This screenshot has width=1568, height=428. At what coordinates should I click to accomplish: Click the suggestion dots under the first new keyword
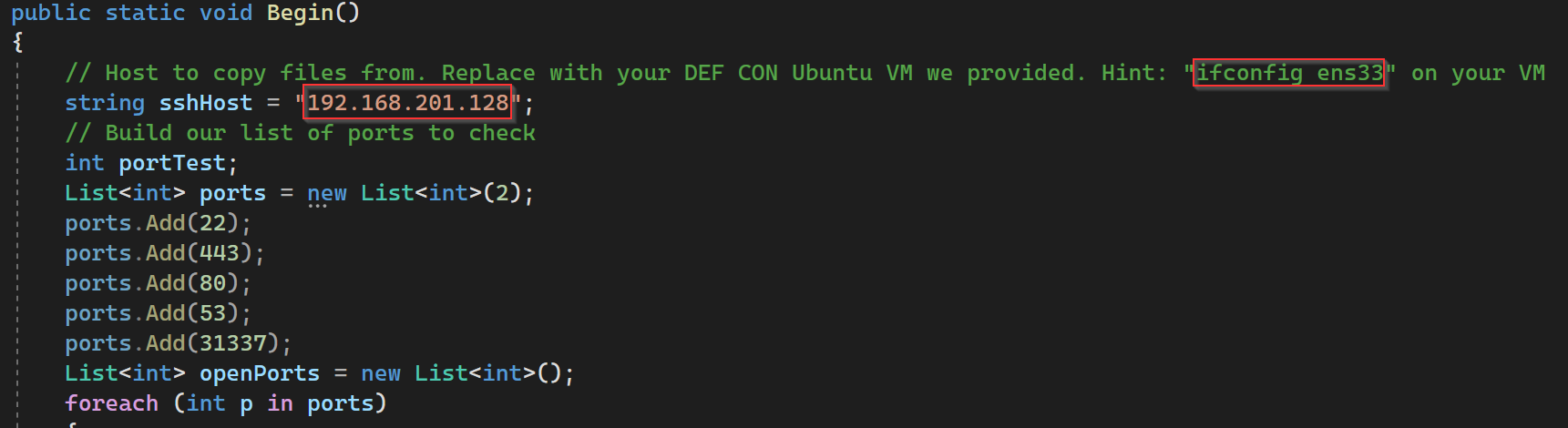point(317,206)
